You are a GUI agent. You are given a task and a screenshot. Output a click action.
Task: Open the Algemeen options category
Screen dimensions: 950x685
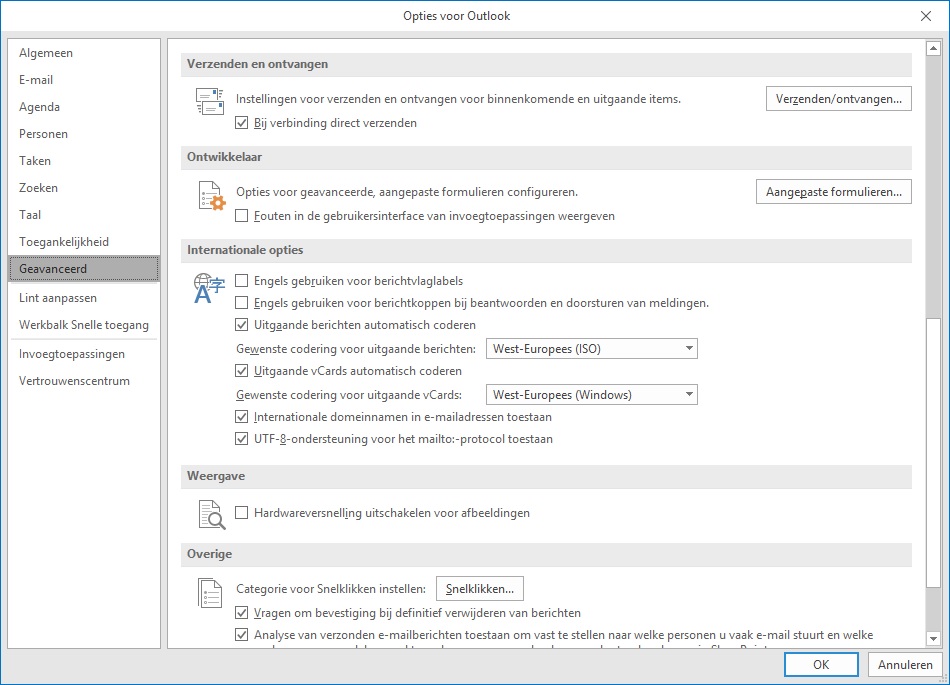84,53
